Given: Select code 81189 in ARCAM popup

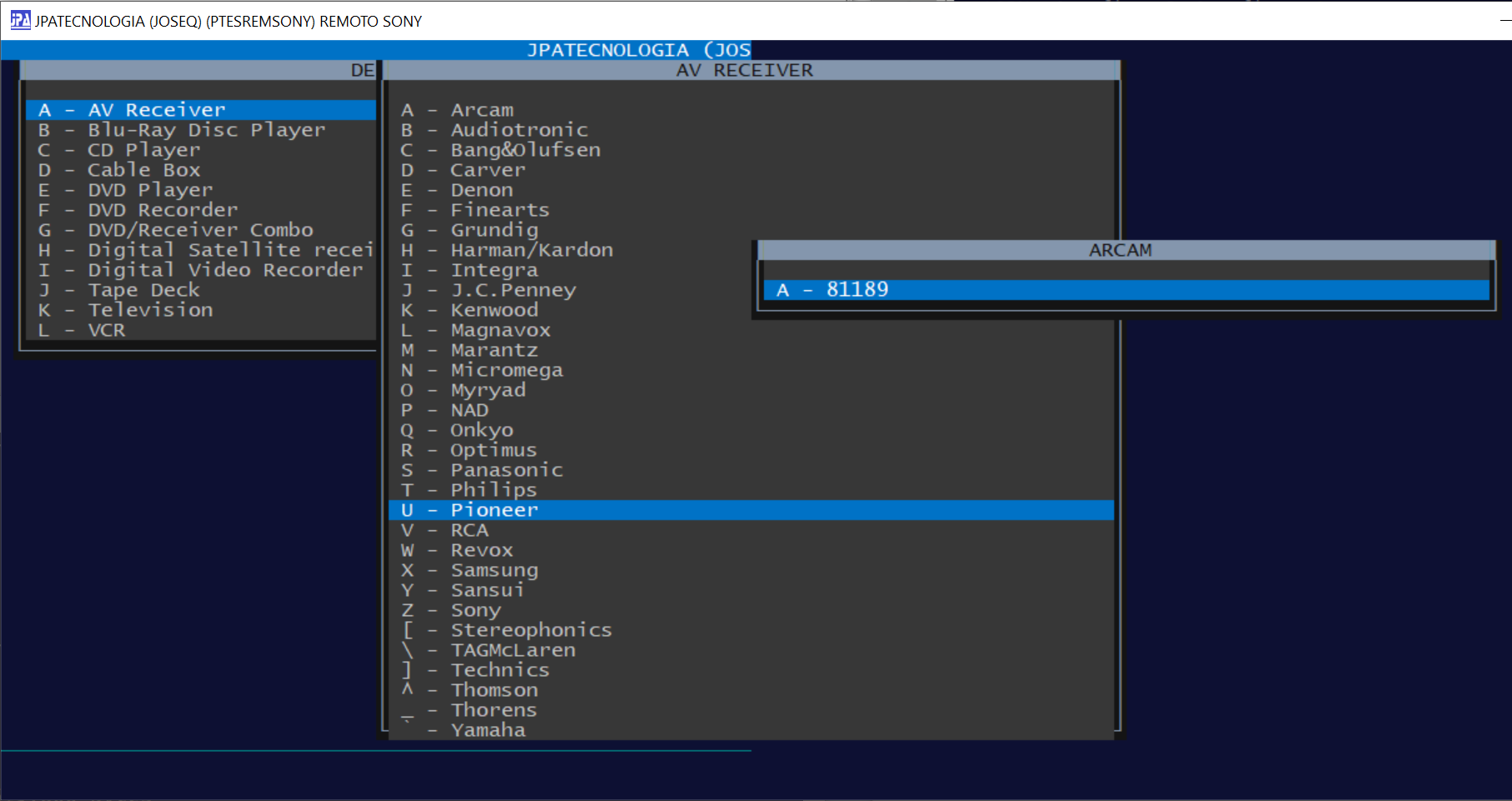Looking at the screenshot, I should point(1127,290).
